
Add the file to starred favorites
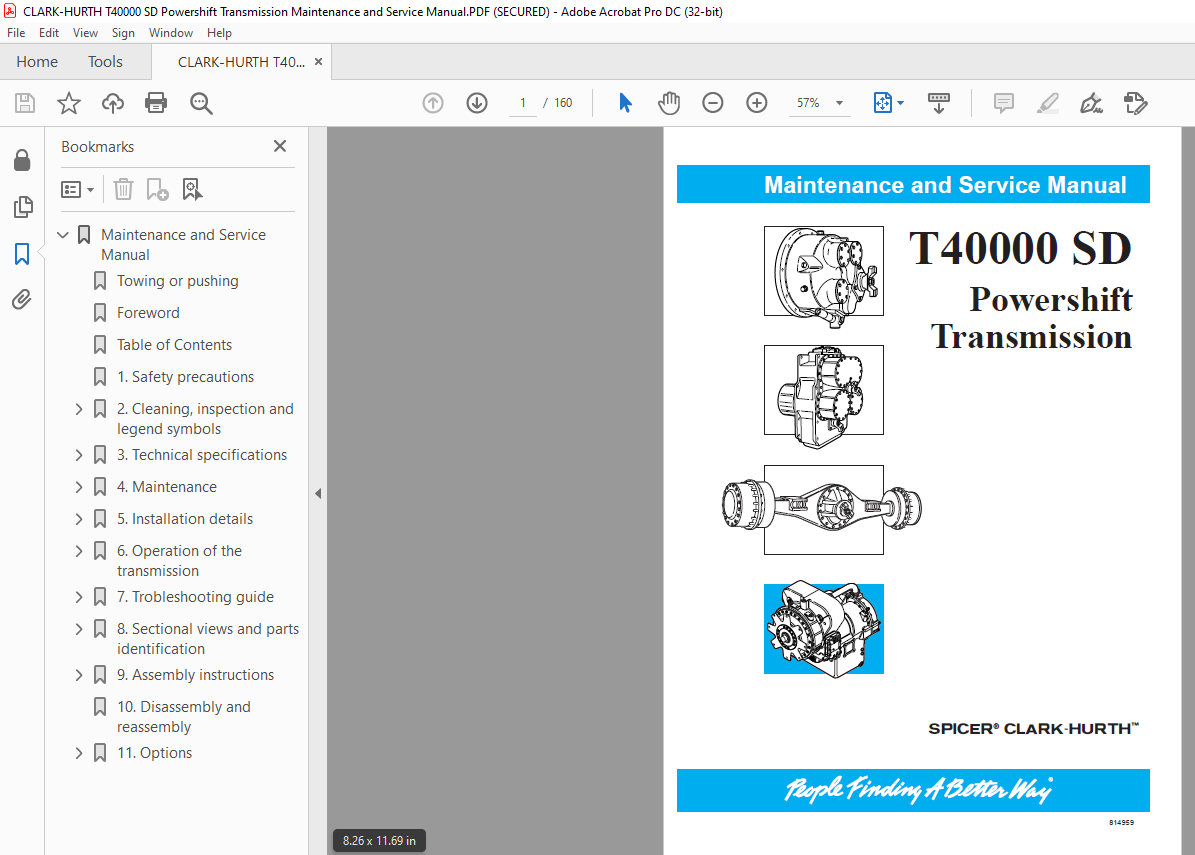click(x=69, y=103)
